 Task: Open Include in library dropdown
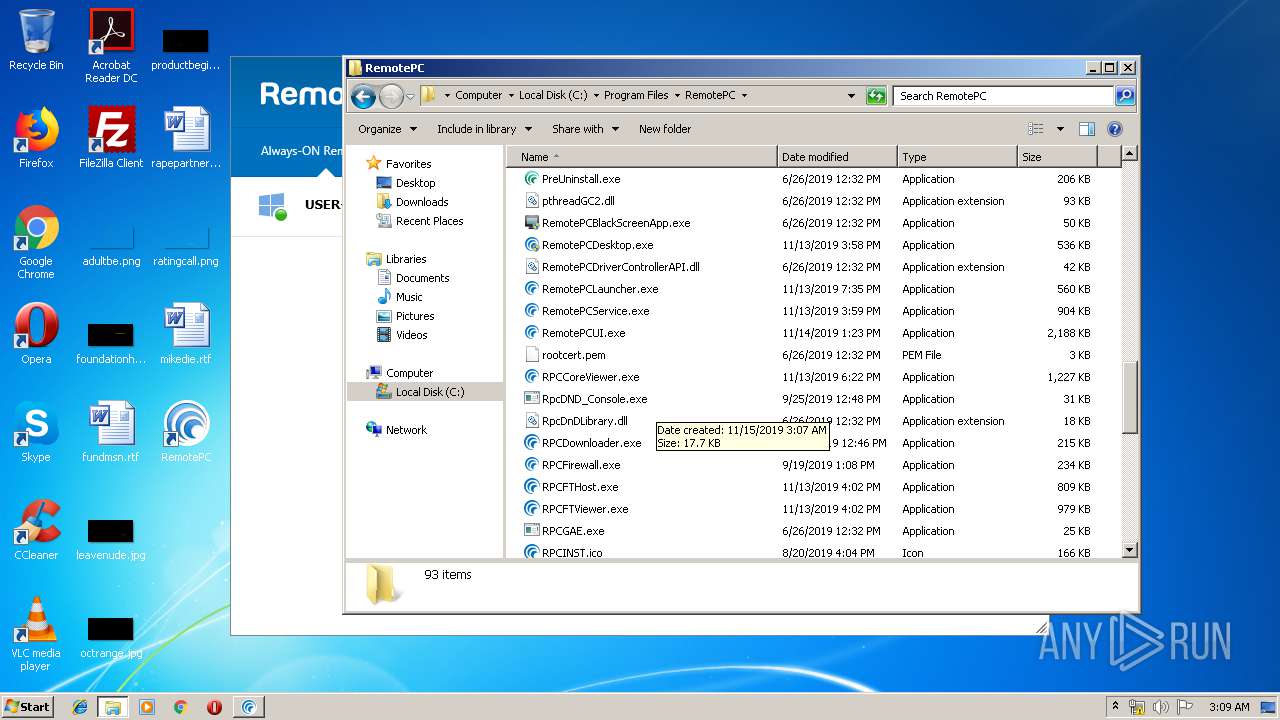(x=484, y=129)
